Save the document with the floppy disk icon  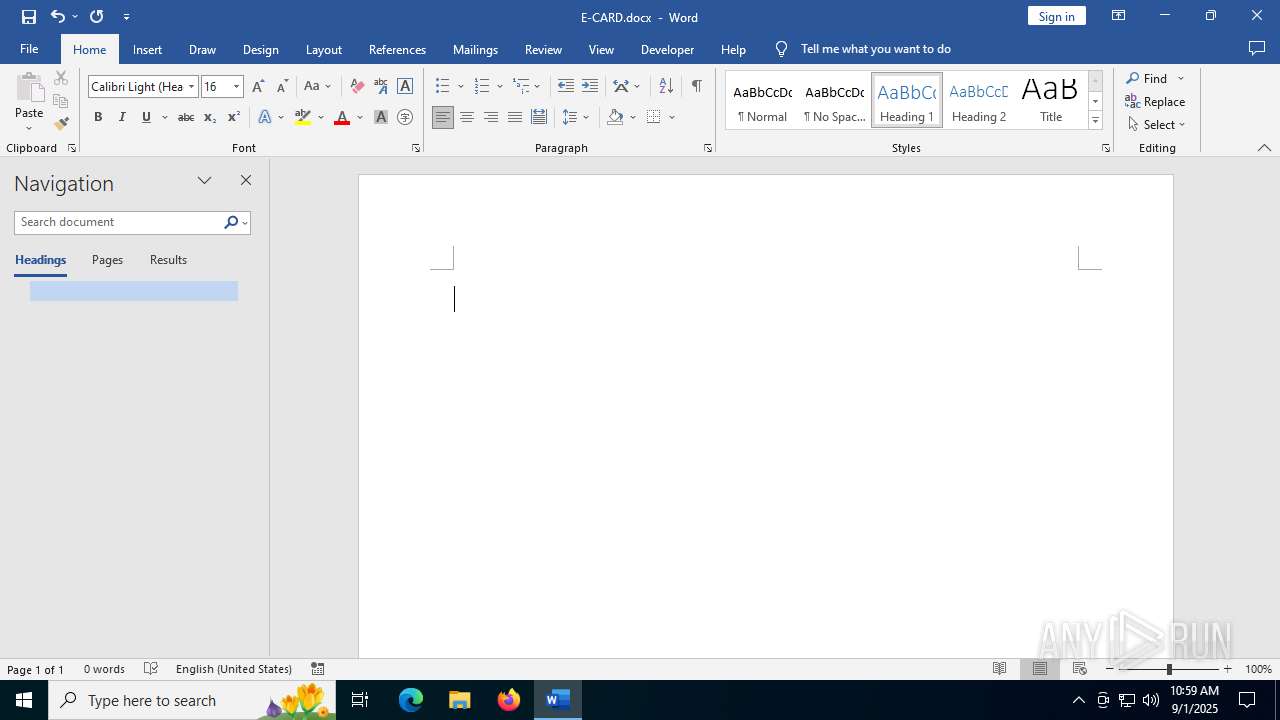(28, 16)
